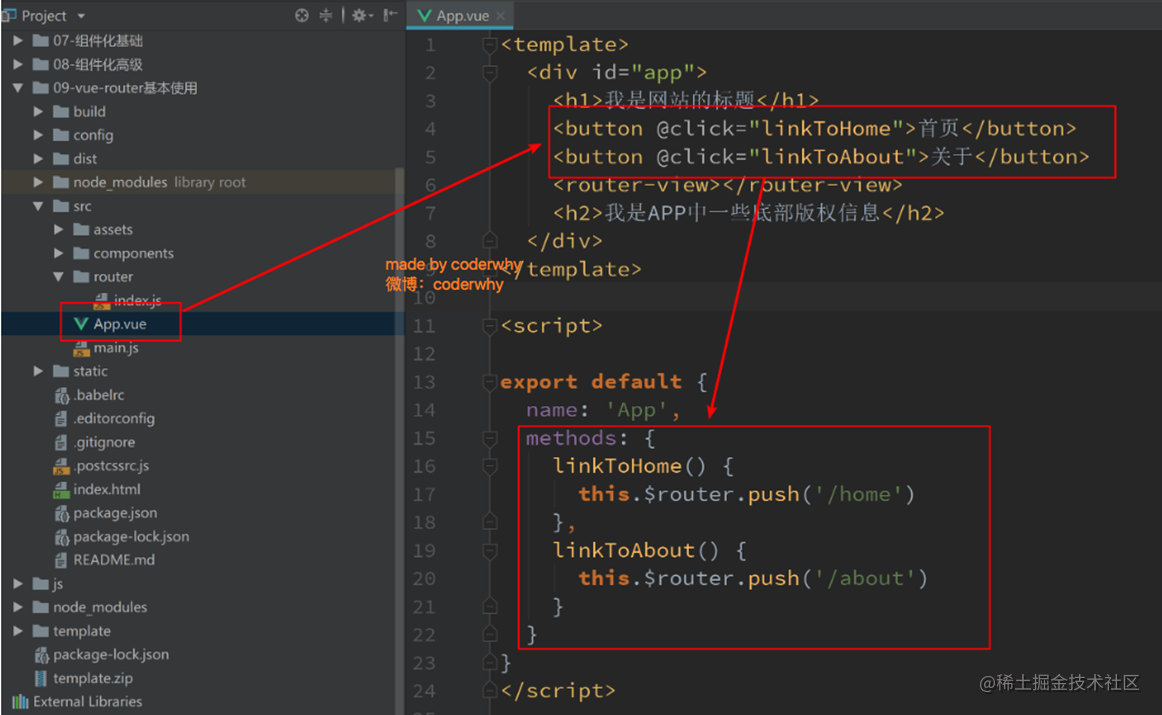1162x715 pixels.
Task: Click the Vue icon next to App.vue in tree
Action: [81, 324]
